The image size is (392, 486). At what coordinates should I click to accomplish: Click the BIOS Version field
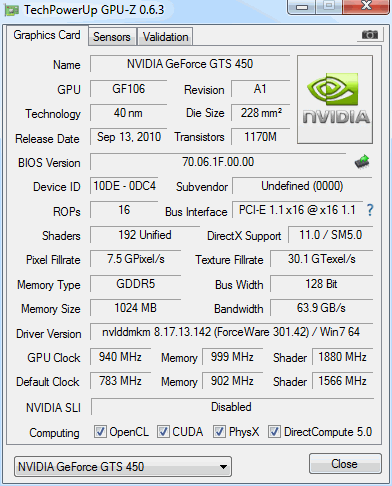(218, 162)
